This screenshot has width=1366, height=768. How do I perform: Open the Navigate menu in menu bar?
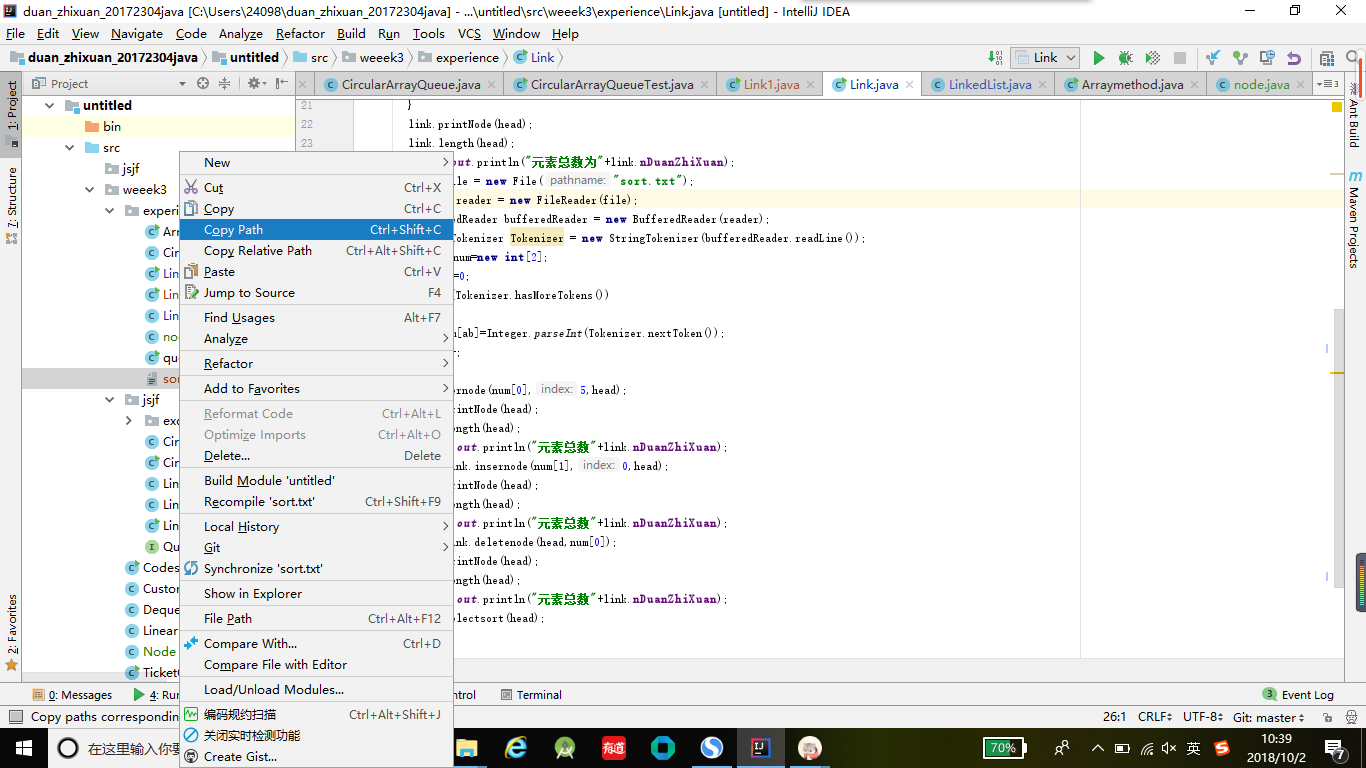point(137,33)
